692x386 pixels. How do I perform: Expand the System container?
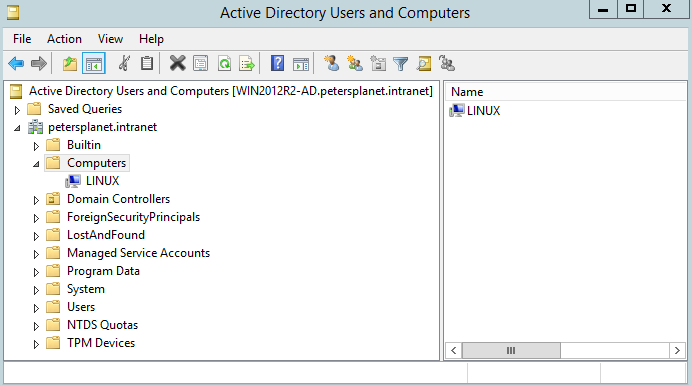36,290
